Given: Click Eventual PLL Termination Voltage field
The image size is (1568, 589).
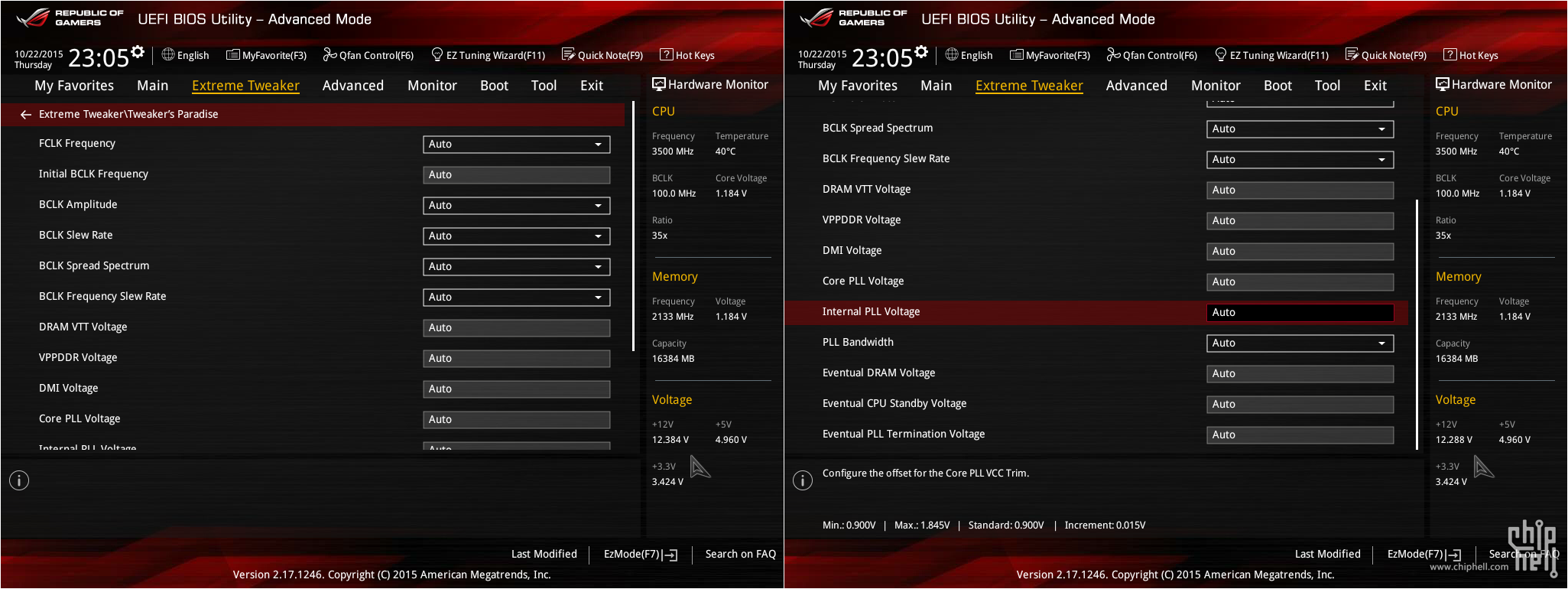Looking at the screenshot, I should tap(1300, 434).
